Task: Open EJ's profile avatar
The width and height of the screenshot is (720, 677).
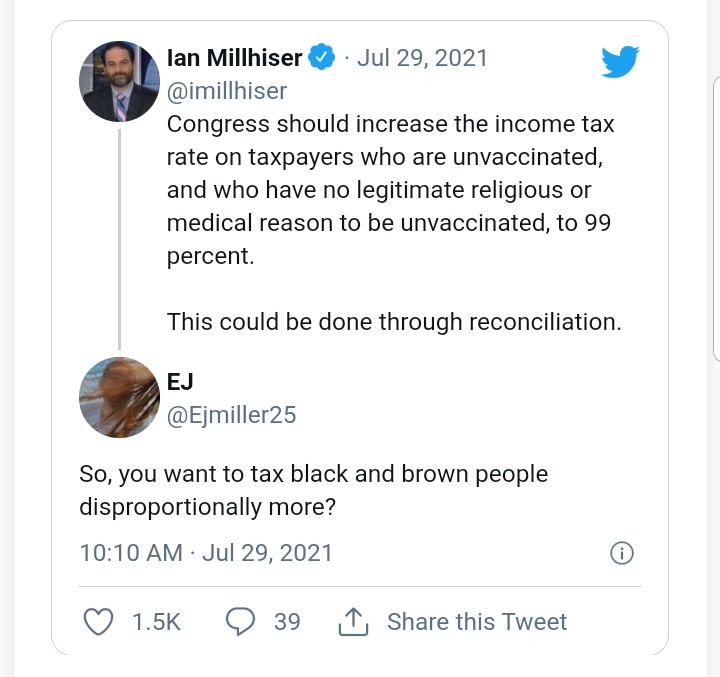Action: pyautogui.click(x=119, y=398)
